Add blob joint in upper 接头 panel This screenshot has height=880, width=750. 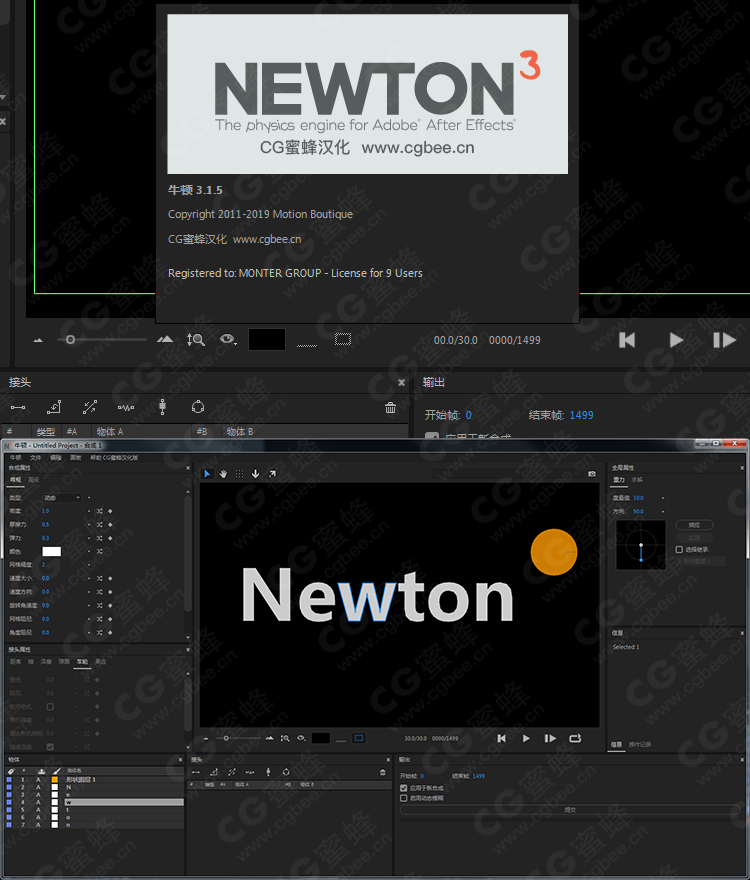point(198,407)
